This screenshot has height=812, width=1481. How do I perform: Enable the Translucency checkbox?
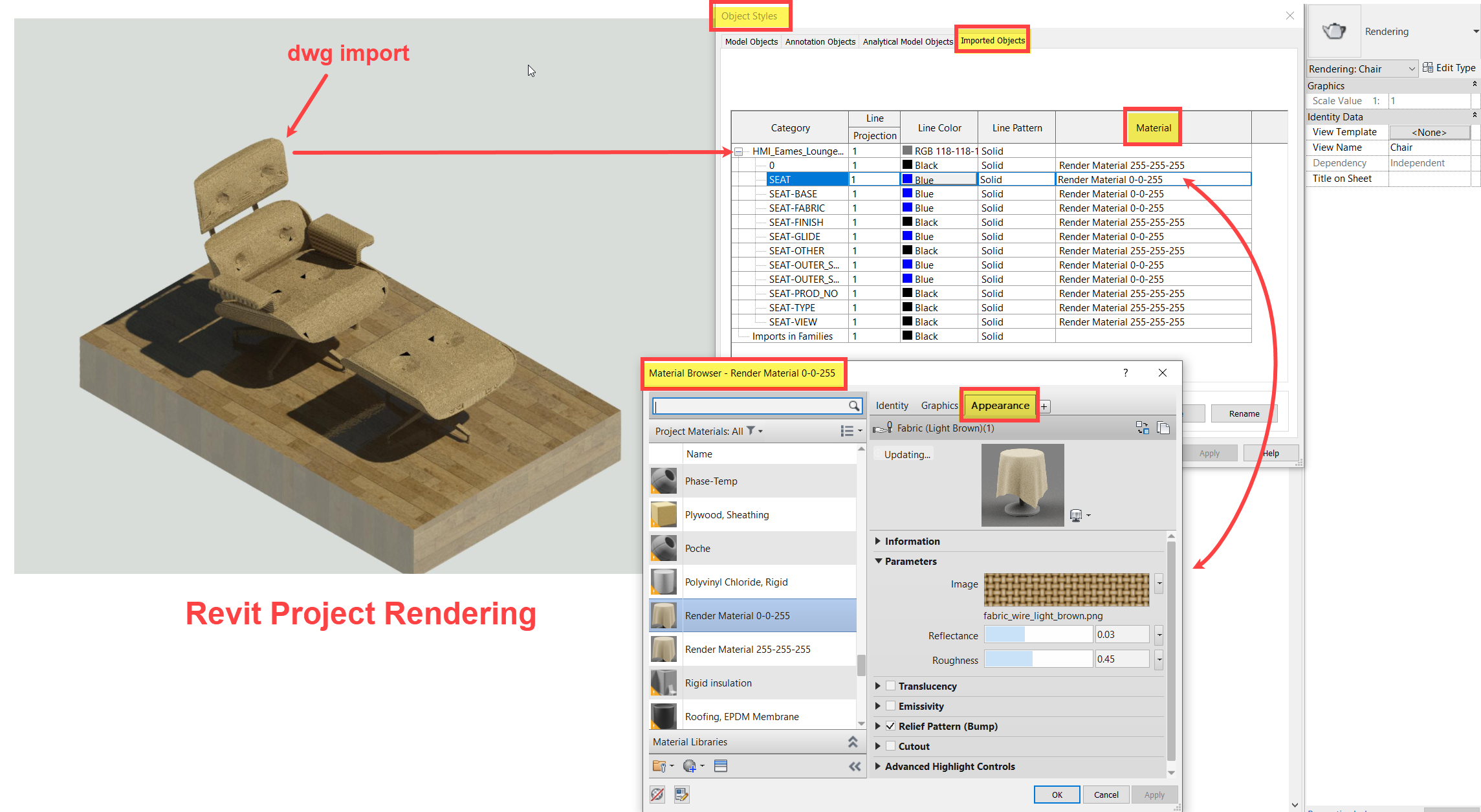(x=891, y=686)
